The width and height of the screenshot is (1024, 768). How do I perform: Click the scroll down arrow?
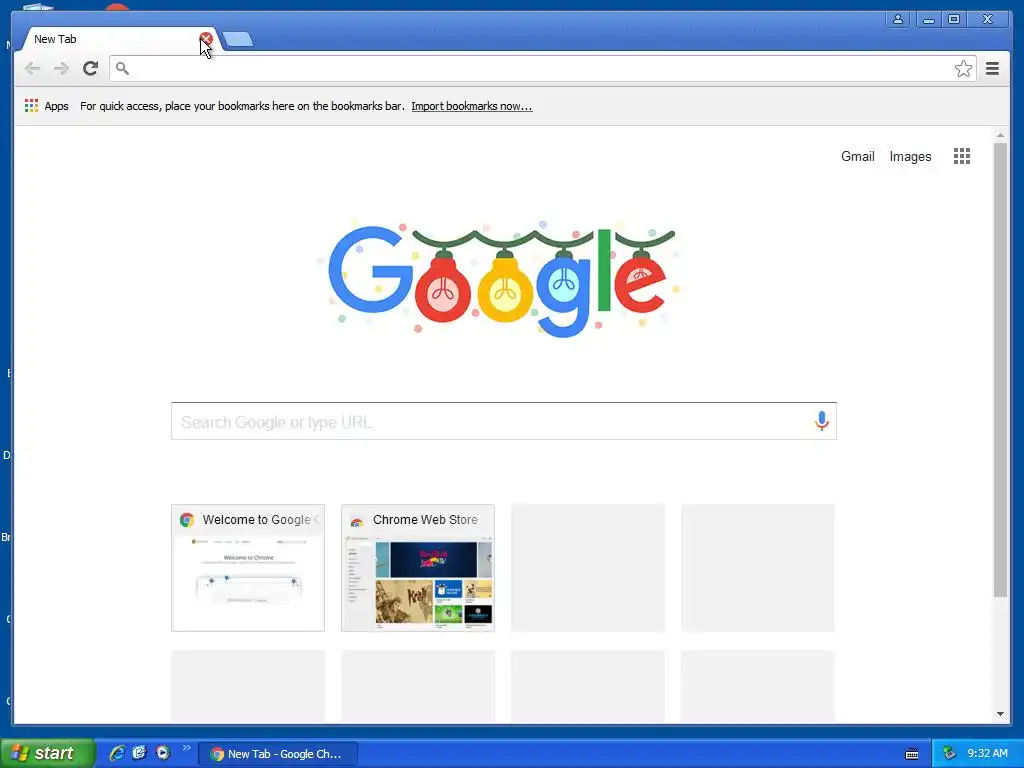pyautogui.click(x=1000, y=714)
